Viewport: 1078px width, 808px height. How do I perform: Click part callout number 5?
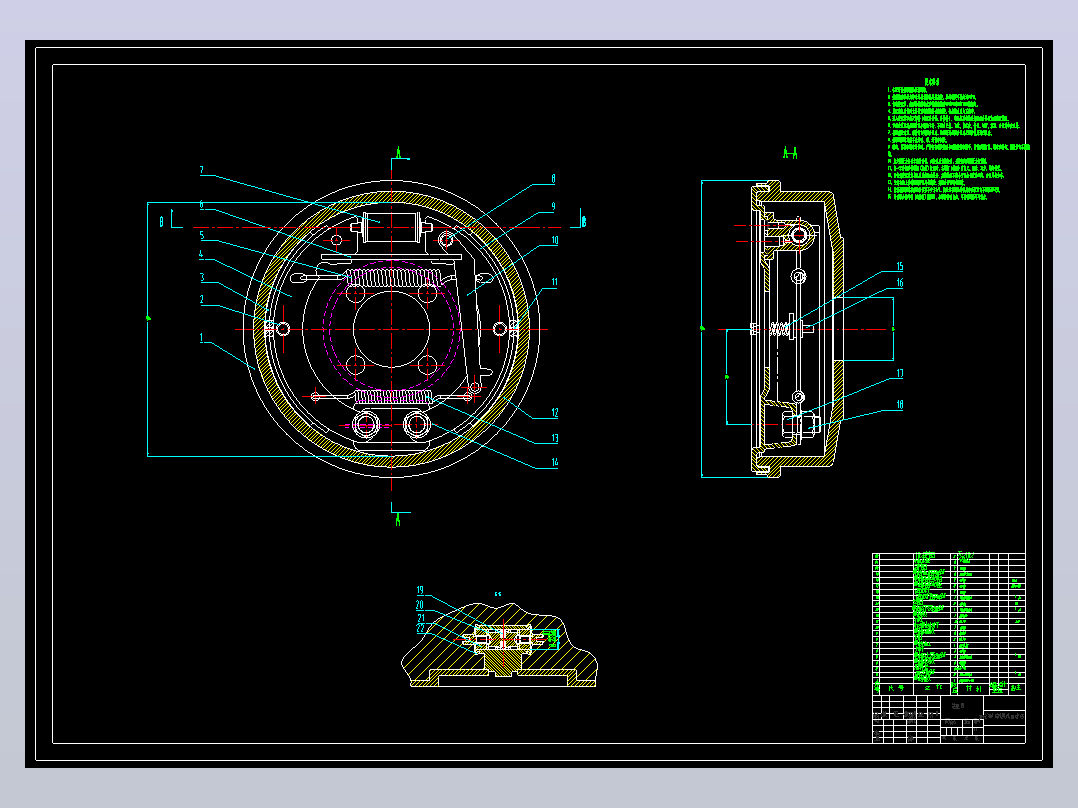coord(201,235)
